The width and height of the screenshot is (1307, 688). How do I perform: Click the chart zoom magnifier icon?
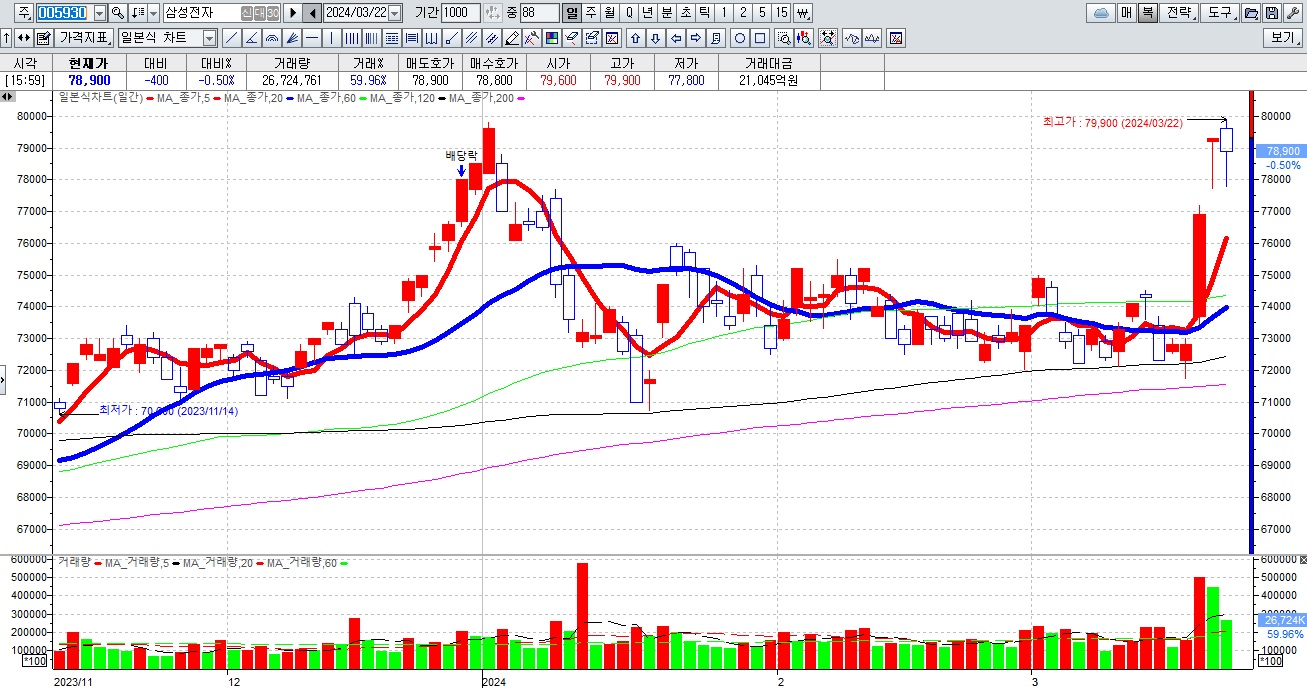point(784,38)
